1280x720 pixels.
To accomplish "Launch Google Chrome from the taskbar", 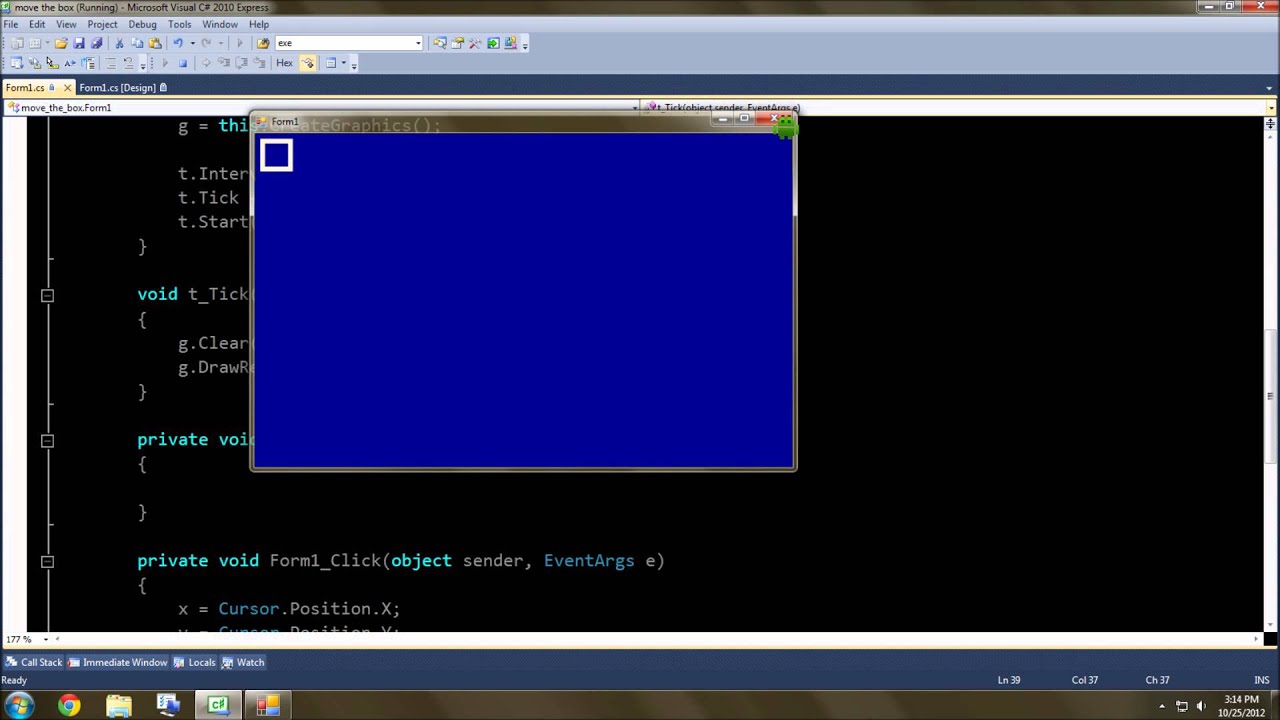I will coord(68,706).
